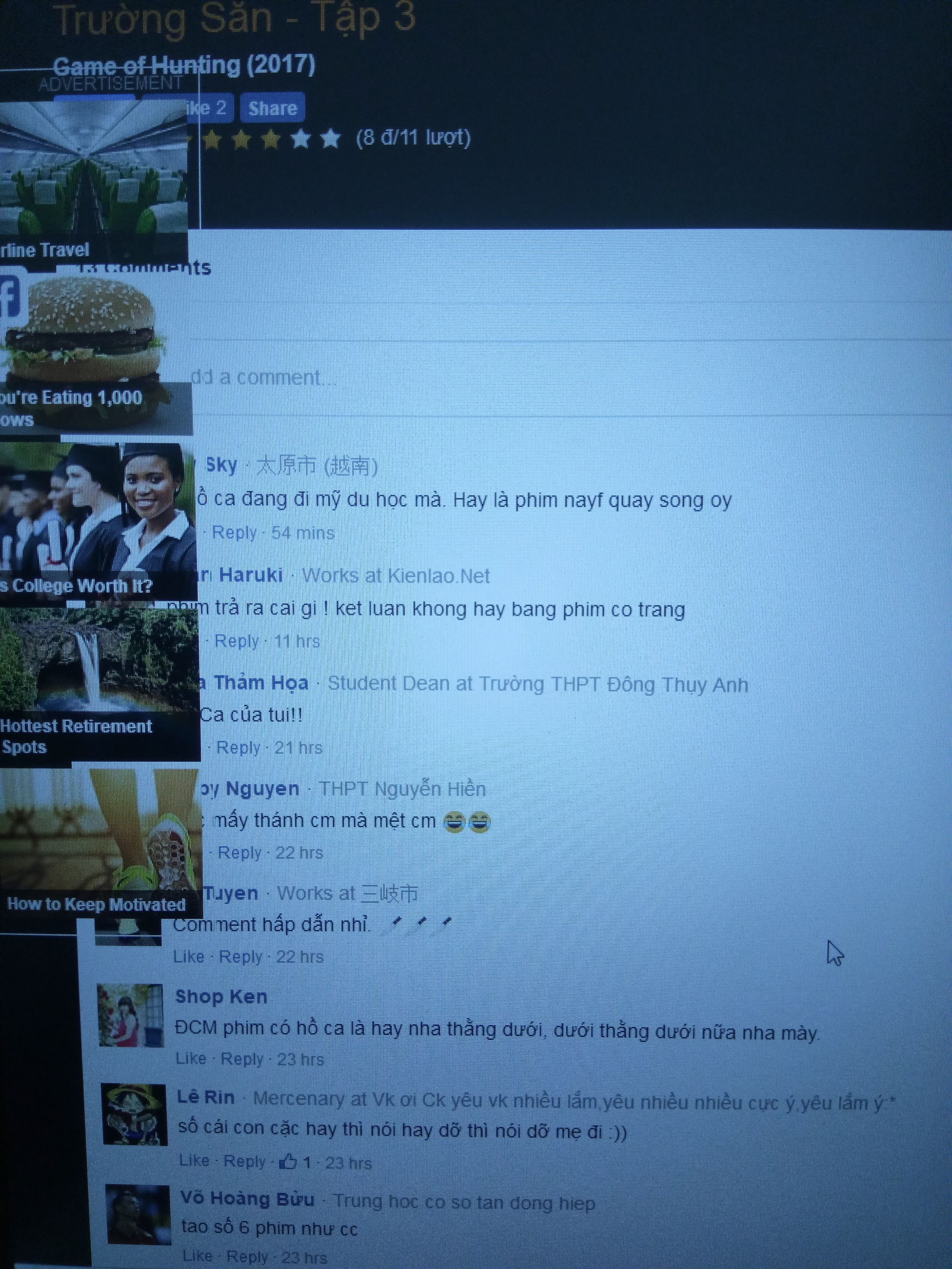Open 'Trường THPT Đông Thụy Anh' link

[x=613, y=684]
